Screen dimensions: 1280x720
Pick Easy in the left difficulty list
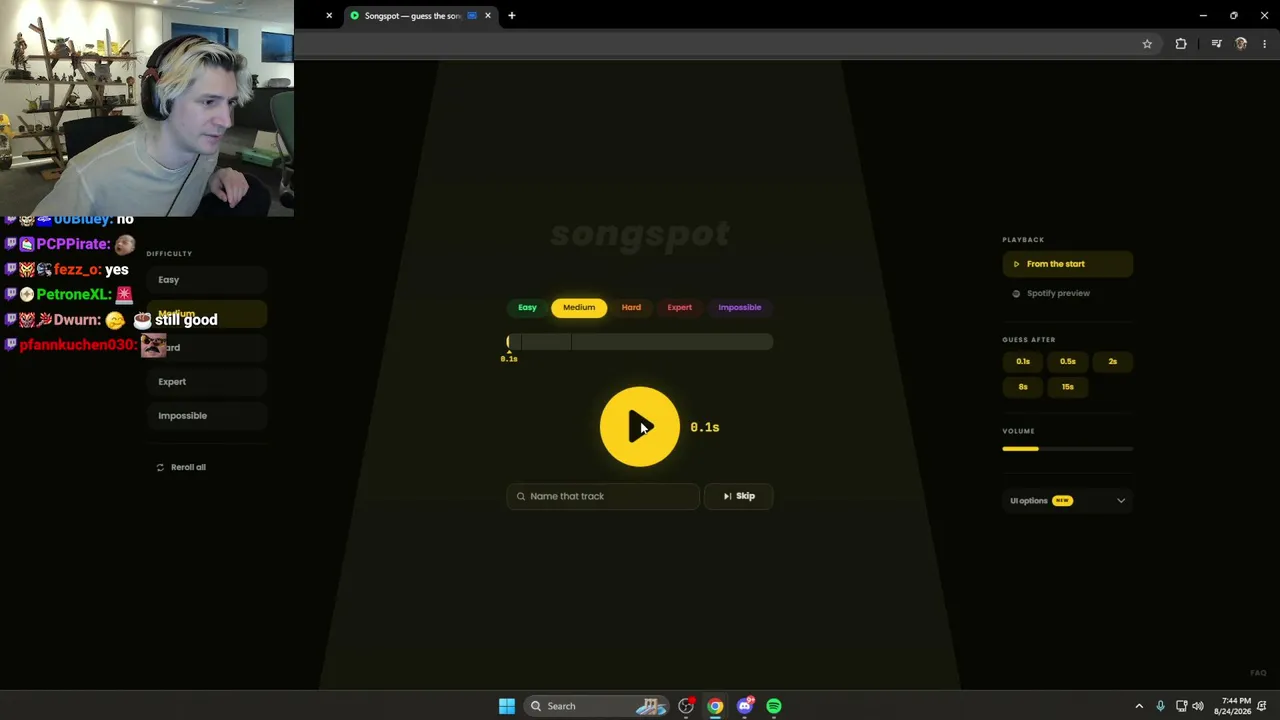click(x=206, y=280)
